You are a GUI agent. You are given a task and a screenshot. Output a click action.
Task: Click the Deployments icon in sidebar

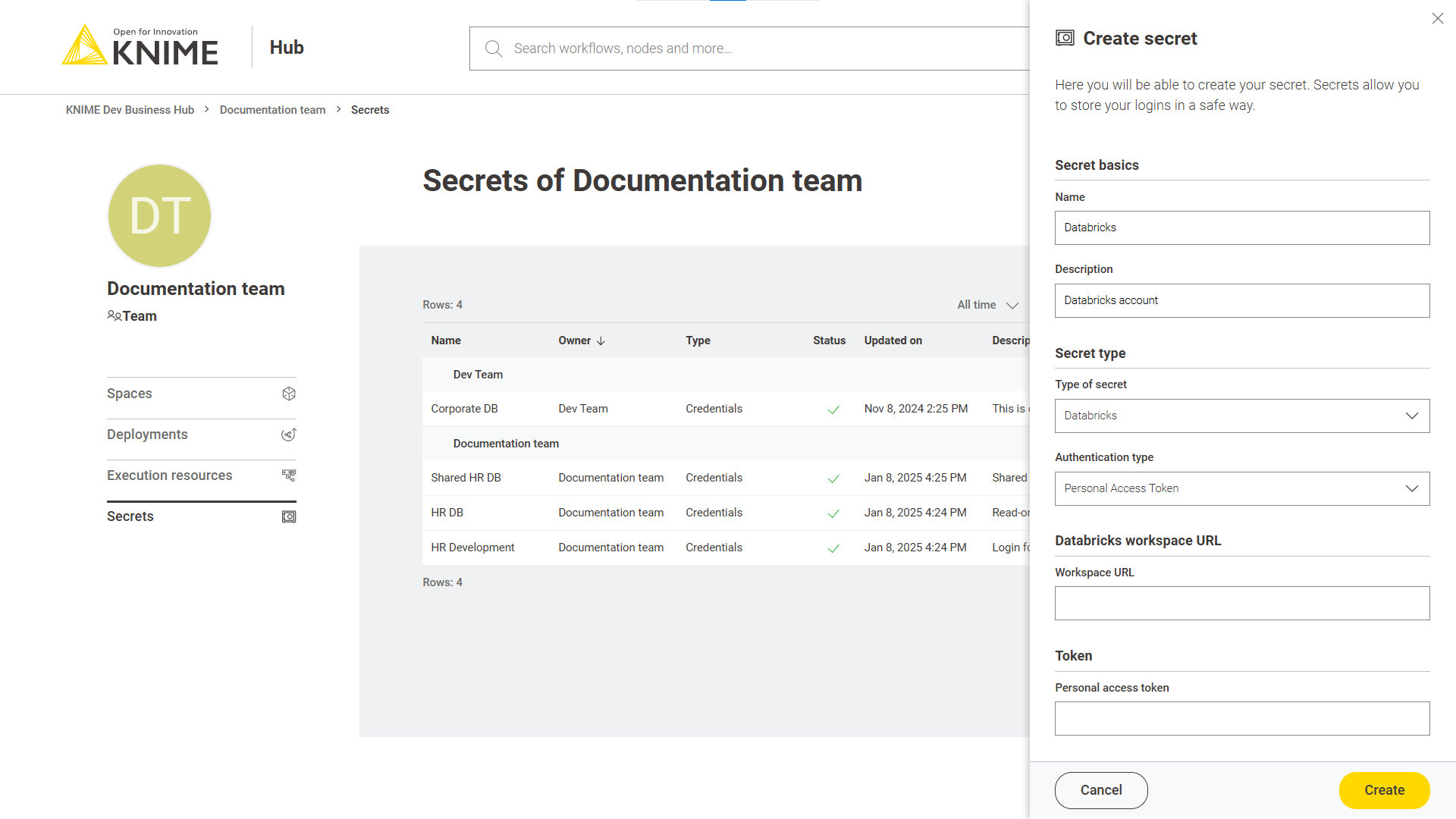289,435
